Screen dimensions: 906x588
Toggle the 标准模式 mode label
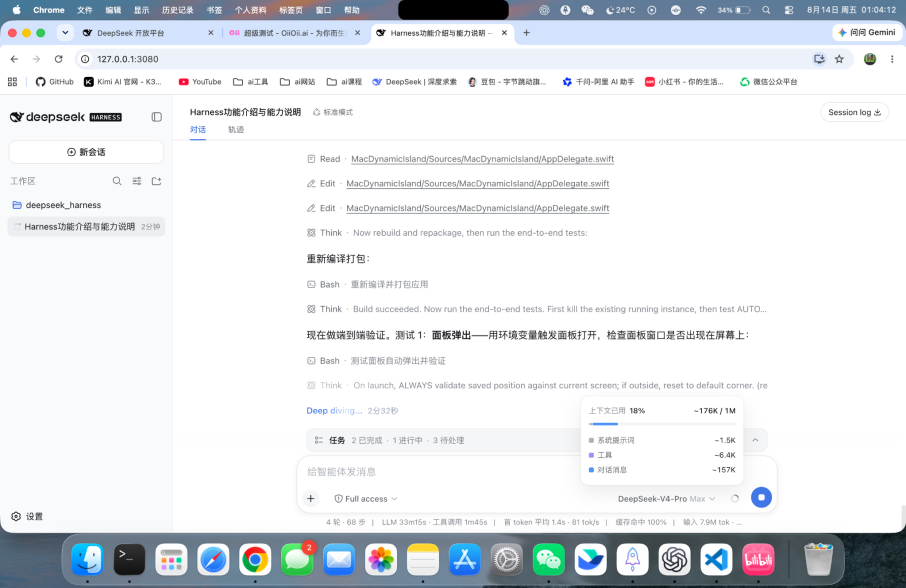pyautogui.click(x=333, y=112)
